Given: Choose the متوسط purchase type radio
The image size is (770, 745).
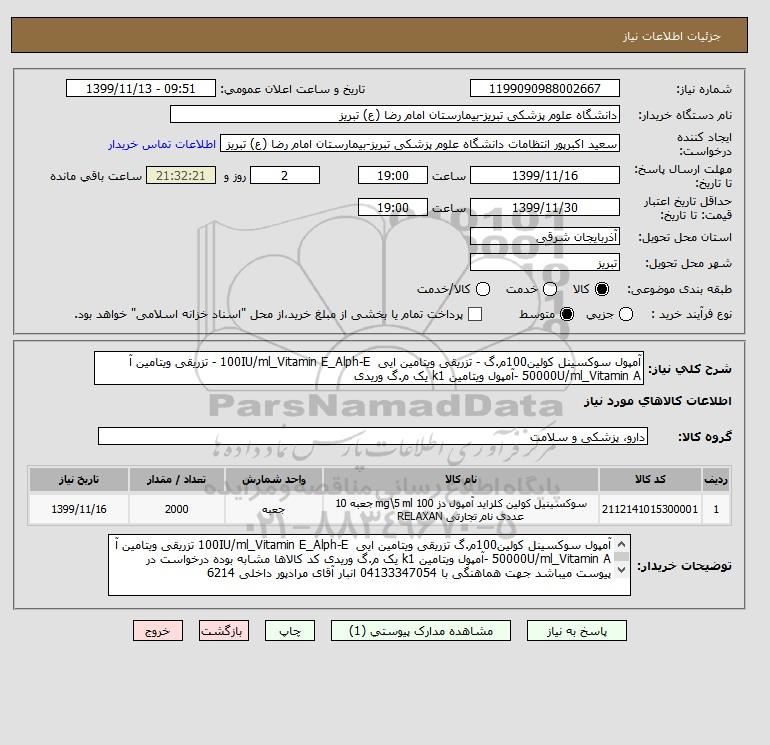Looking at the screenshot, I should tap(567, 314).
